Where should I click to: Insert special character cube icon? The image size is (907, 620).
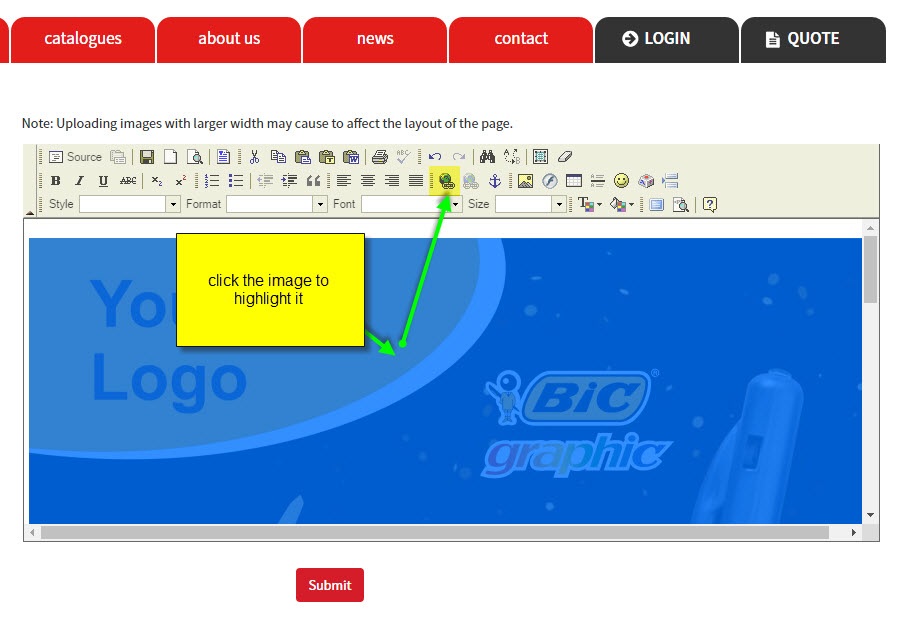[646, 181]
